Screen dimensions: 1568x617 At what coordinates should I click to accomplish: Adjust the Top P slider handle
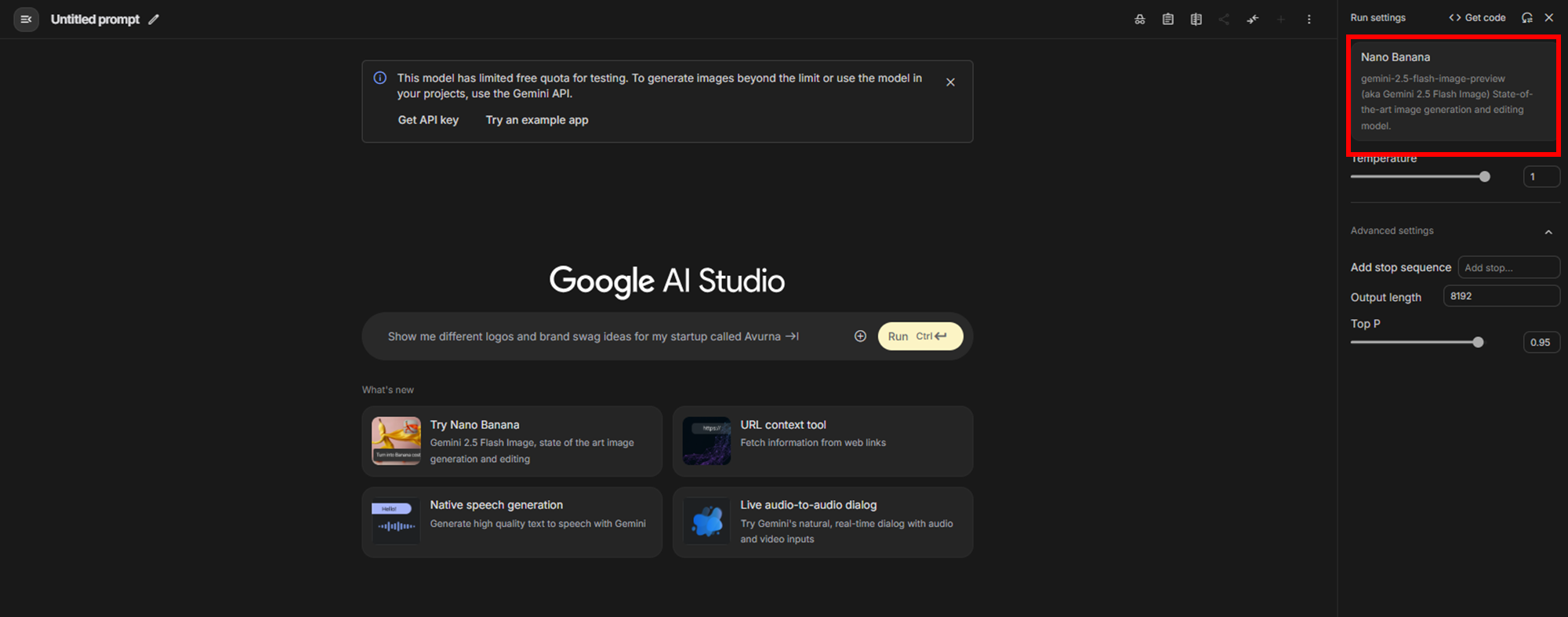[1478, 342]
